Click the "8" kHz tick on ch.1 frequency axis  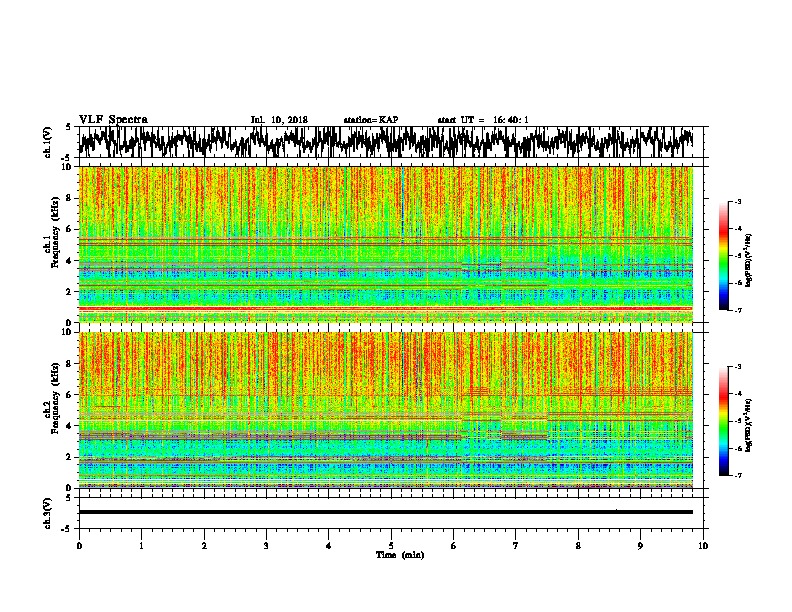point(70,198)
